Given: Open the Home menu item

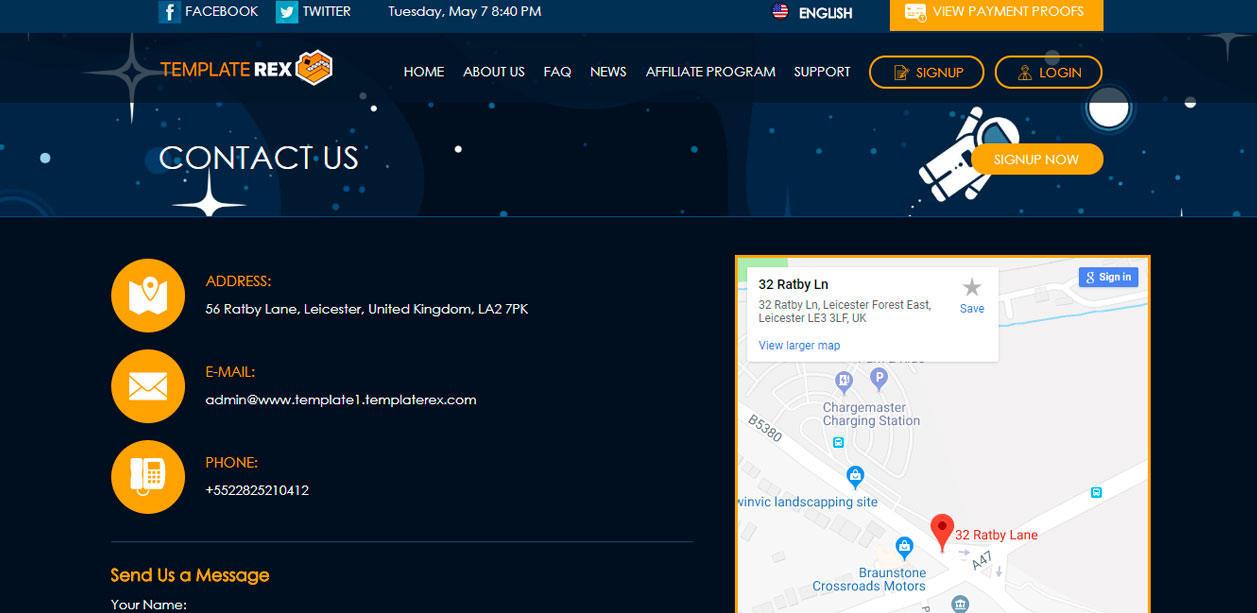Looking at the screenshot, I should click(x=424, y=72).
